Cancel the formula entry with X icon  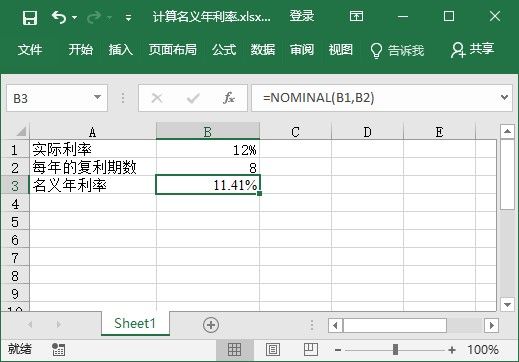tap(157, 98)
